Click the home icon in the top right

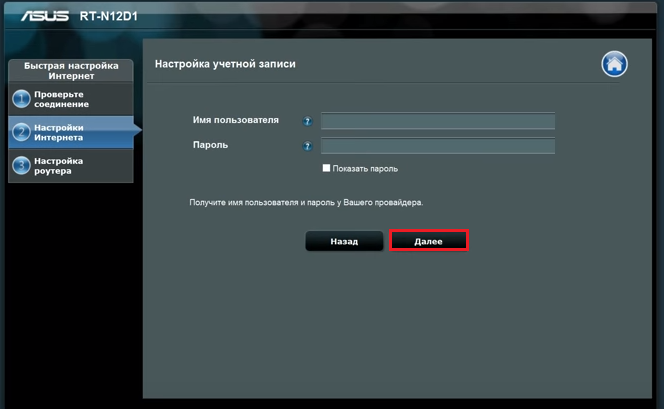tap(614, 64)
